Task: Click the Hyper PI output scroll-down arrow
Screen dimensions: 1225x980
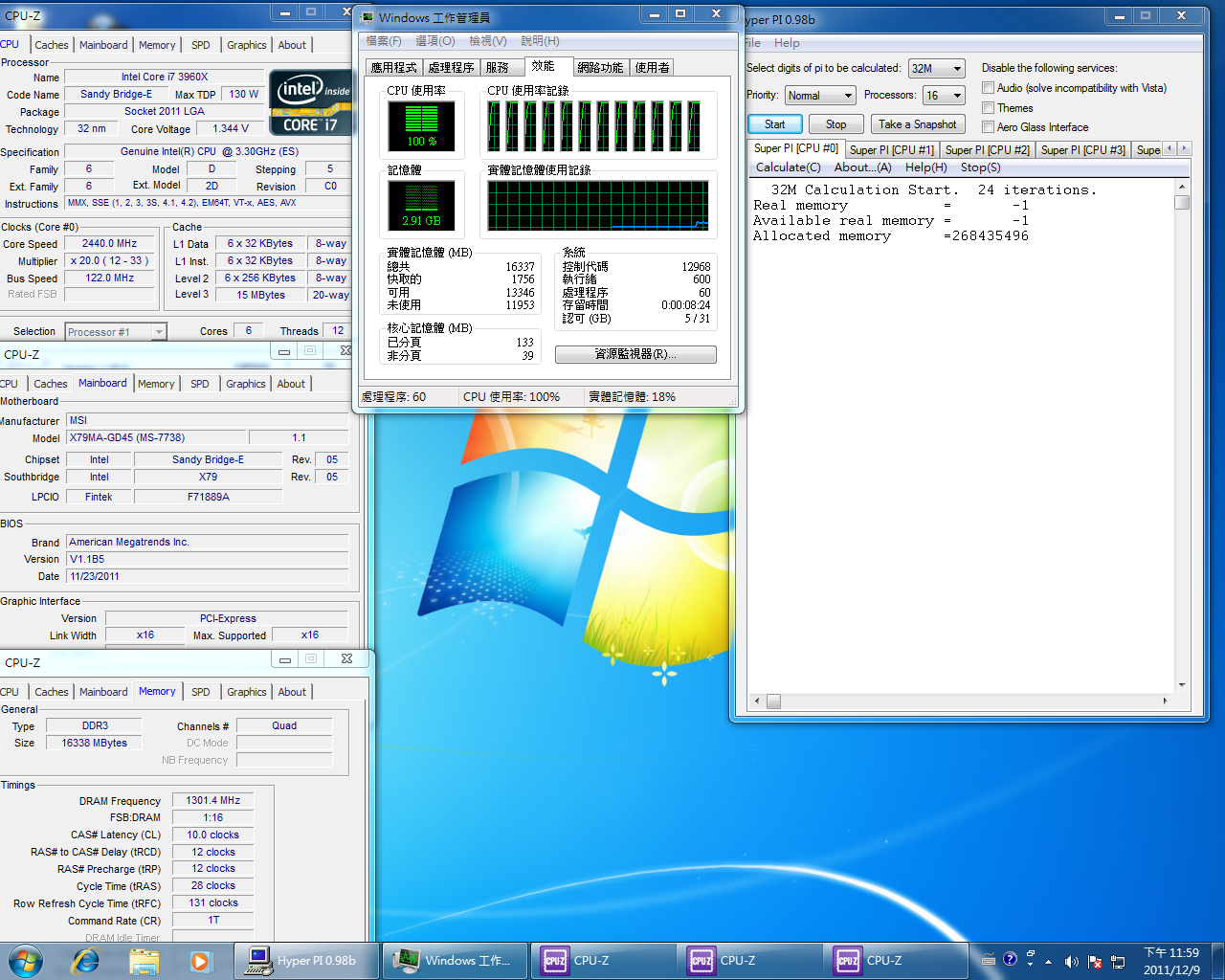Action: 1182,685
